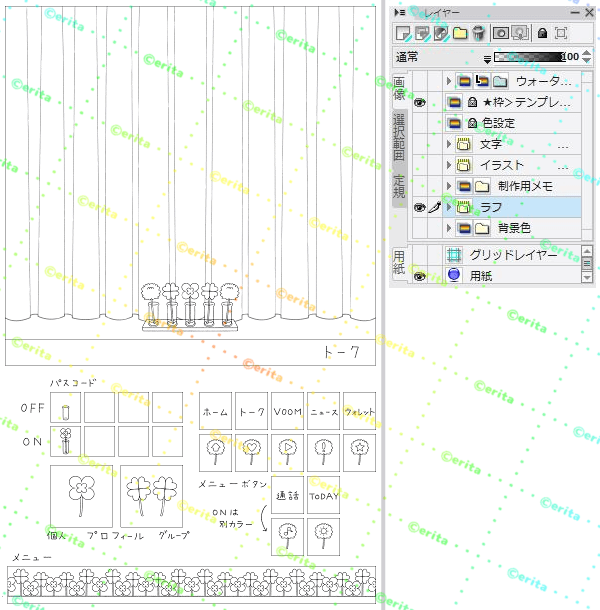Switch to the 画像 tab
600x610 pixels.
point(399,89)
